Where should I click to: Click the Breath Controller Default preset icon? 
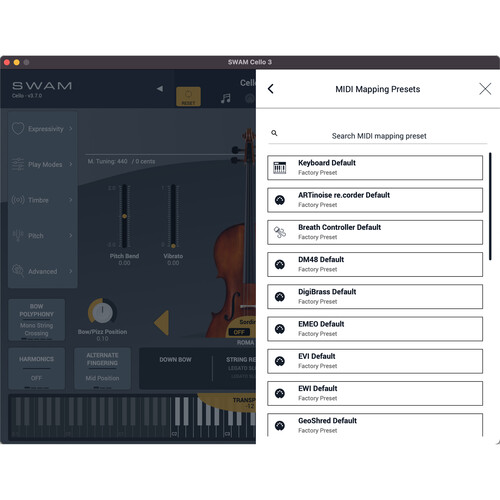tap(280, 232)
